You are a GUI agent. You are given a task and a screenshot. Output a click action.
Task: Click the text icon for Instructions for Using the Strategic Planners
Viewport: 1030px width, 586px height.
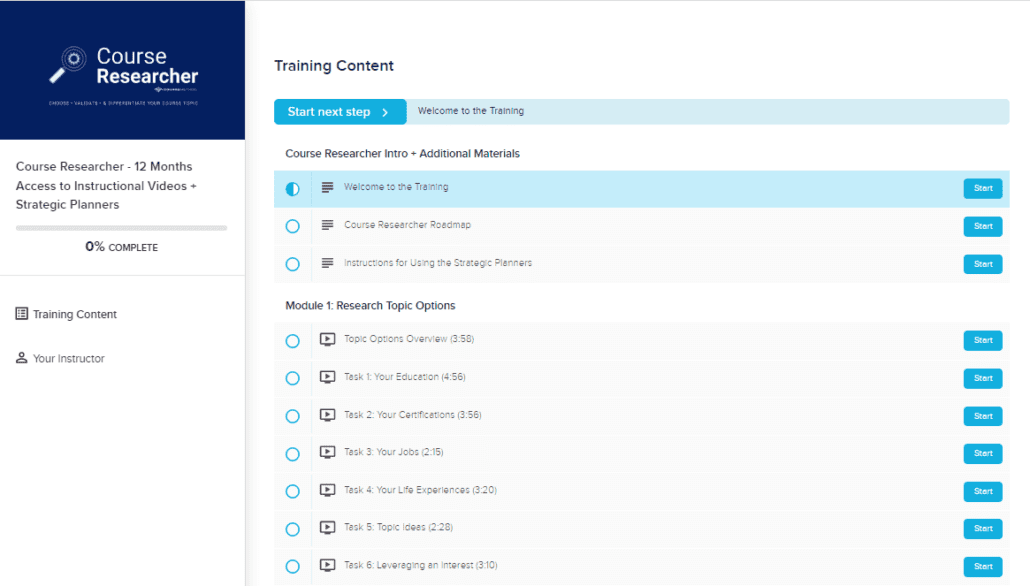pyautogui.click(x=327, y=263)
